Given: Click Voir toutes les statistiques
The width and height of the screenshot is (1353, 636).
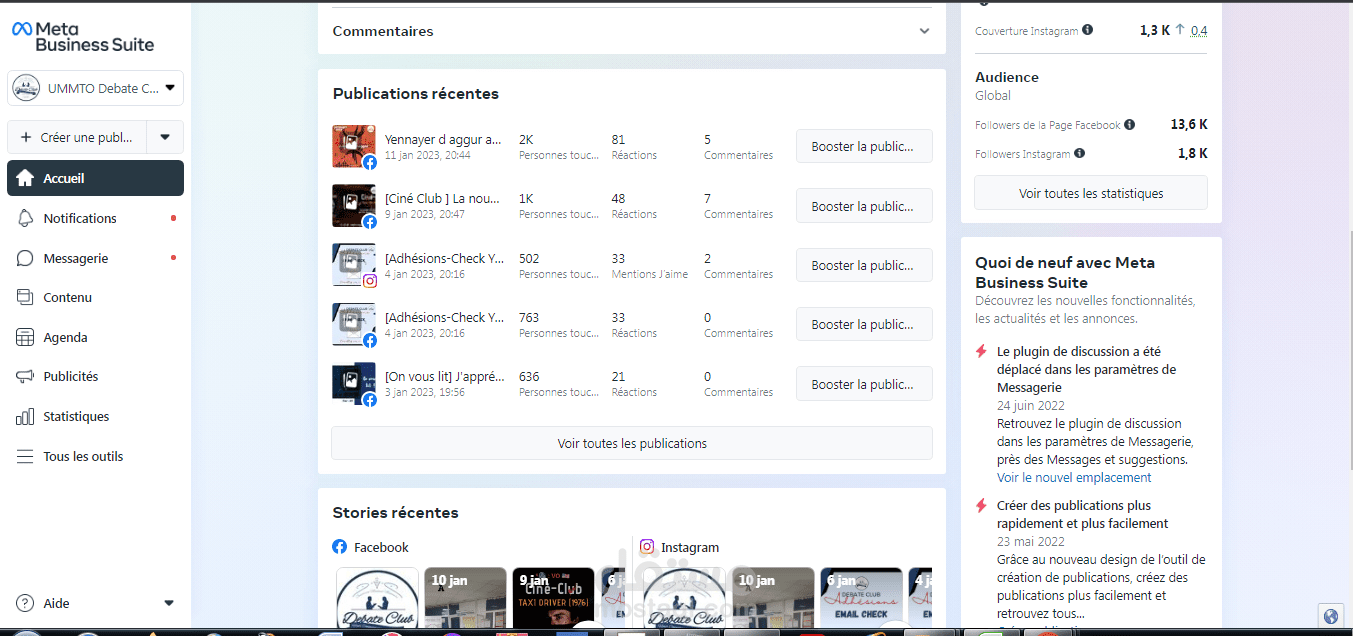Looking at the screenshot, I should (1091, 193).
